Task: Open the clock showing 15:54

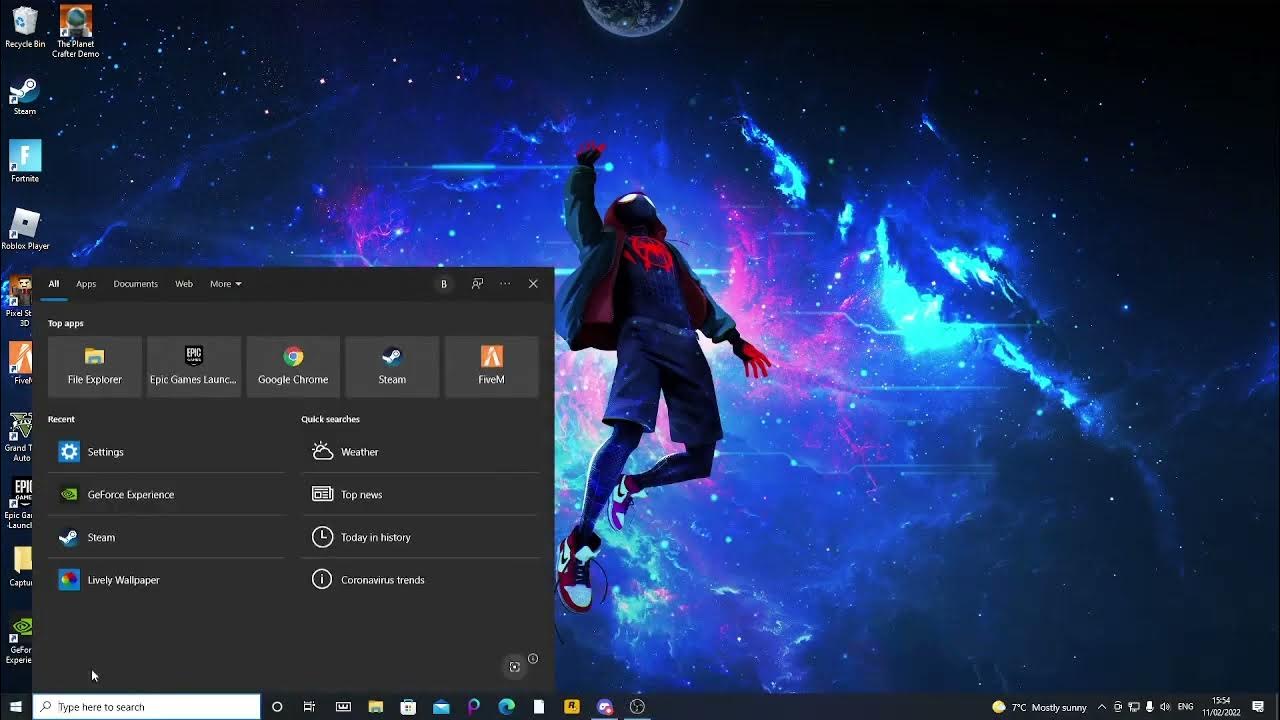Action: click(x=1220, y=707)
